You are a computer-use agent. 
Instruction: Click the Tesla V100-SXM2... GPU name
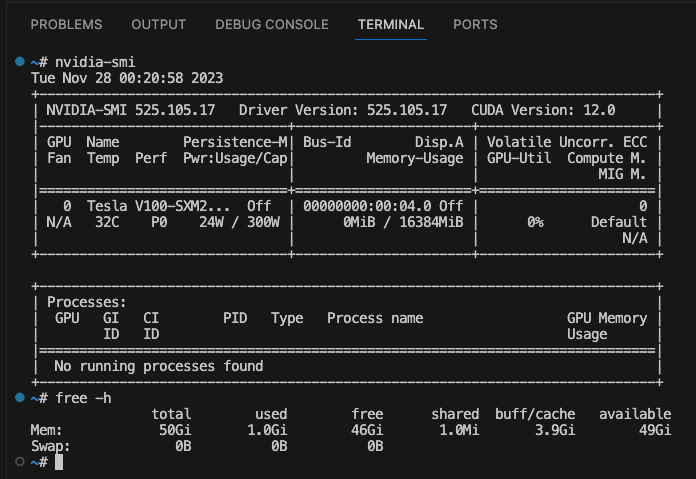point(158,206)
